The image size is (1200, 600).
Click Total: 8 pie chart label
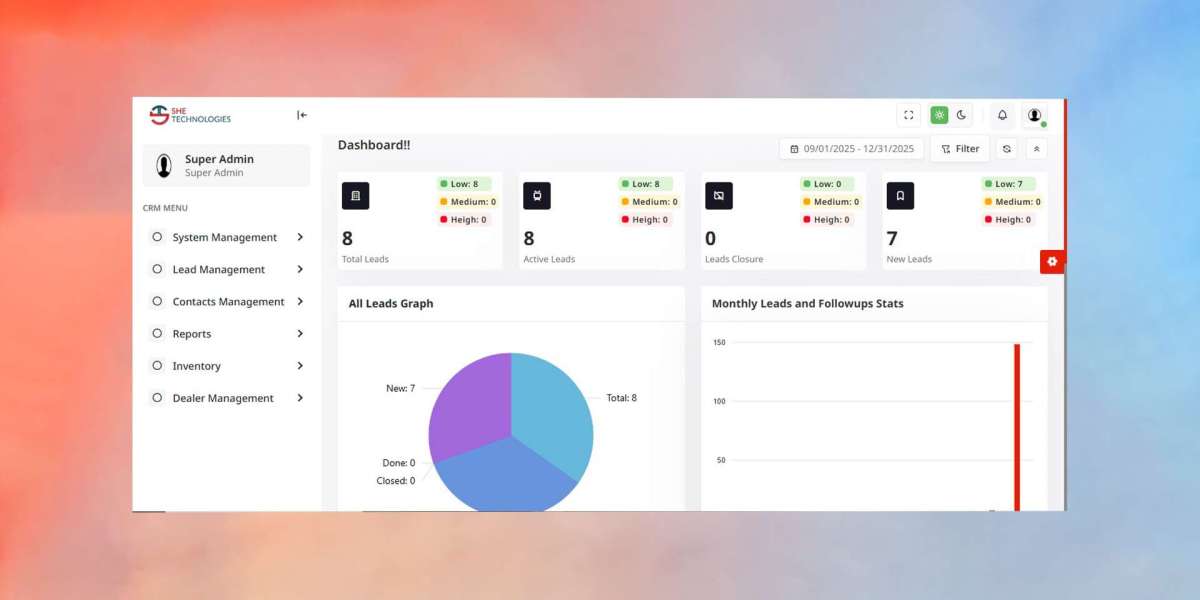click(x=621, y=398)
